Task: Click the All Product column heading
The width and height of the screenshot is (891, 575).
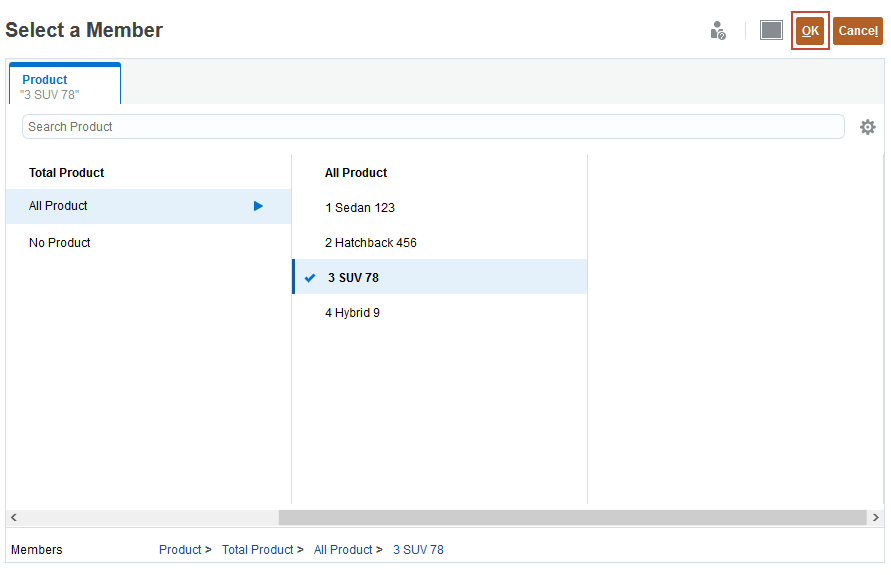Action: click(x=356, y=173)
